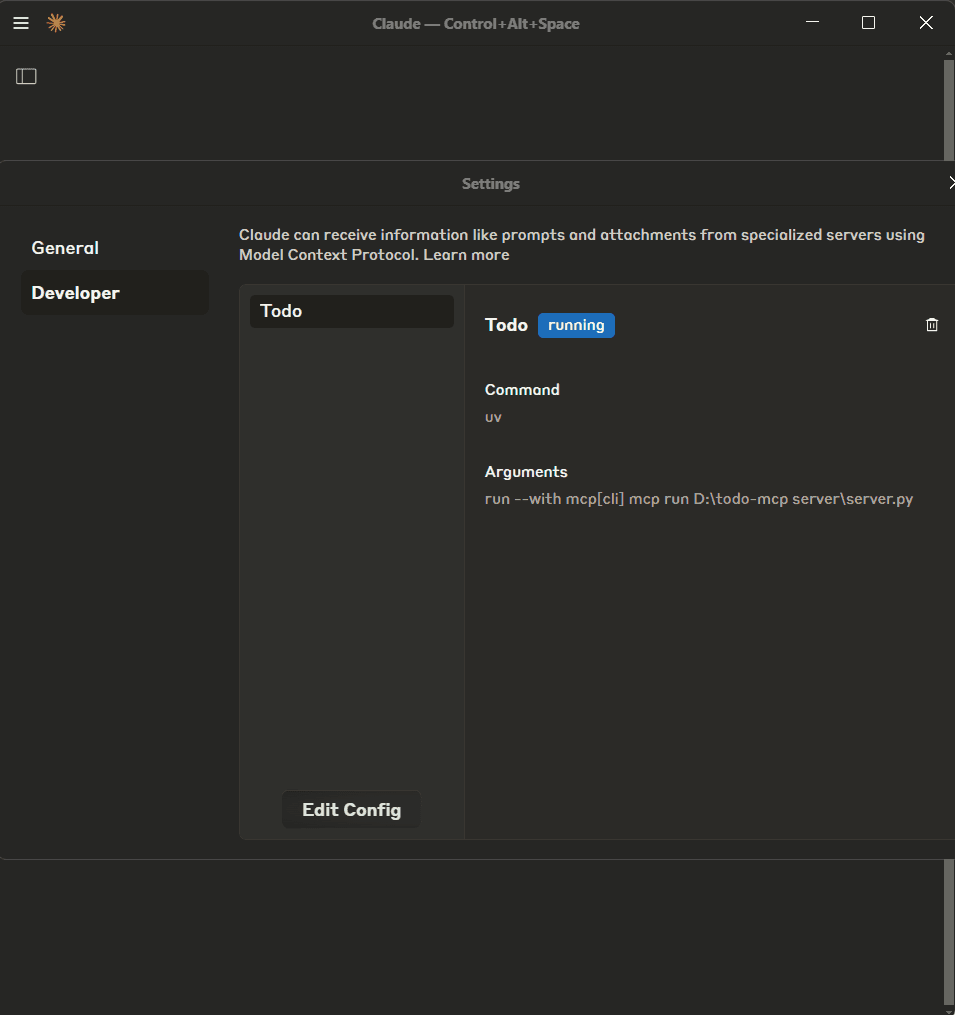955x1015 pixels.
Task: Minimize the Claude window
Action: pos(813,23)
